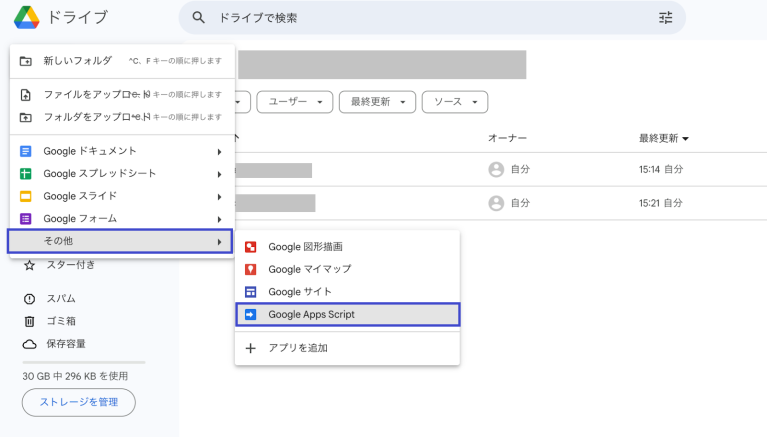Choose ファイルをアップロード menu entry
Screen dimensions: 767x437
[x=122, y=94]
